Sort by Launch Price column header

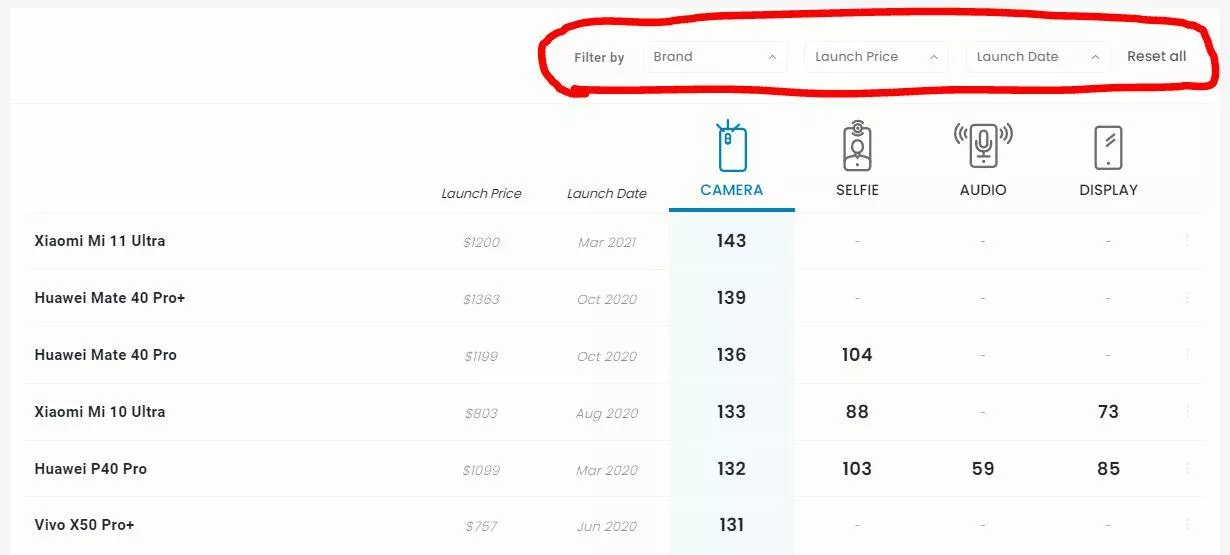click(481, 194)
